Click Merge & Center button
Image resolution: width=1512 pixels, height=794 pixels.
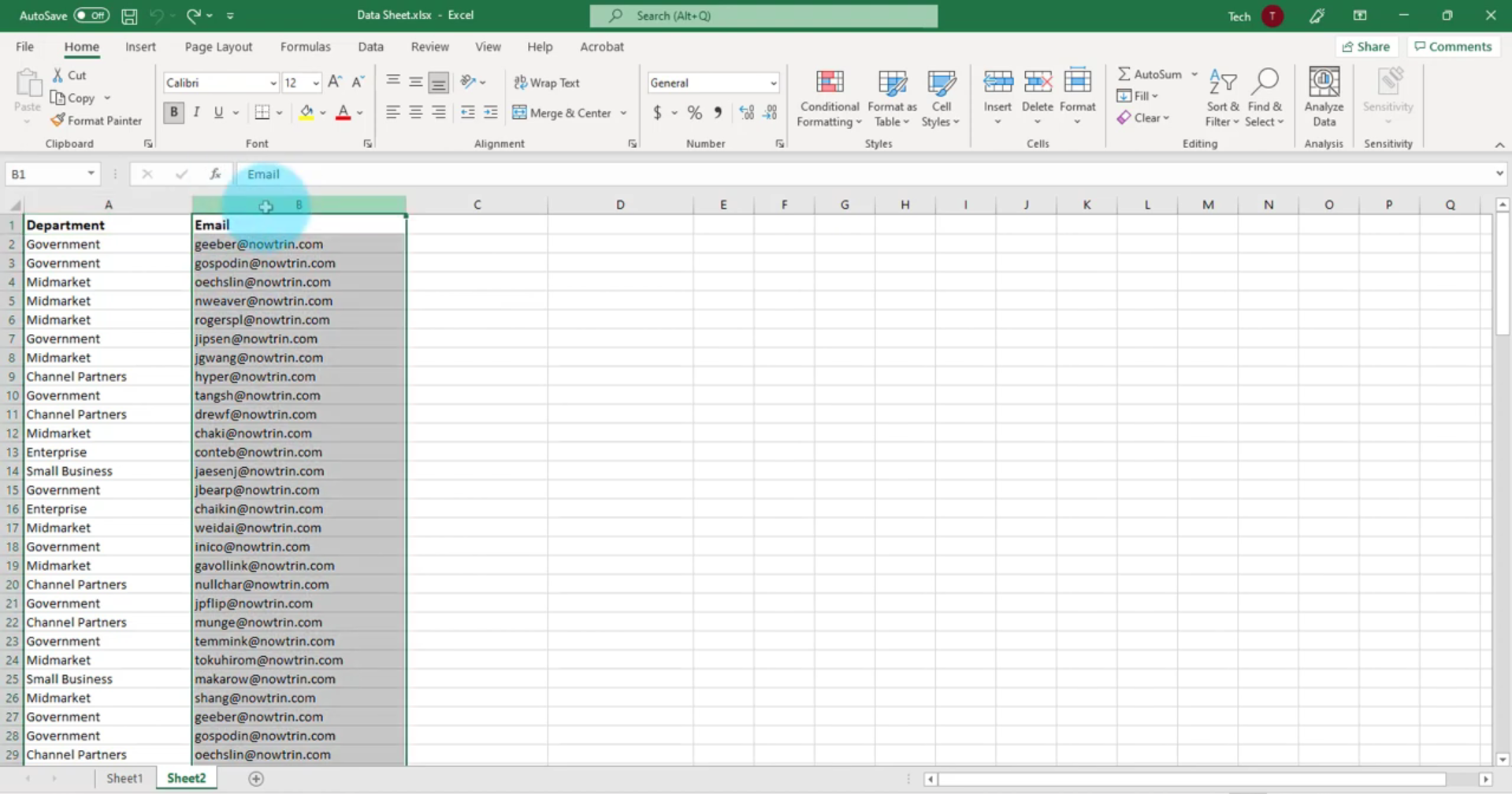point(562,113)
